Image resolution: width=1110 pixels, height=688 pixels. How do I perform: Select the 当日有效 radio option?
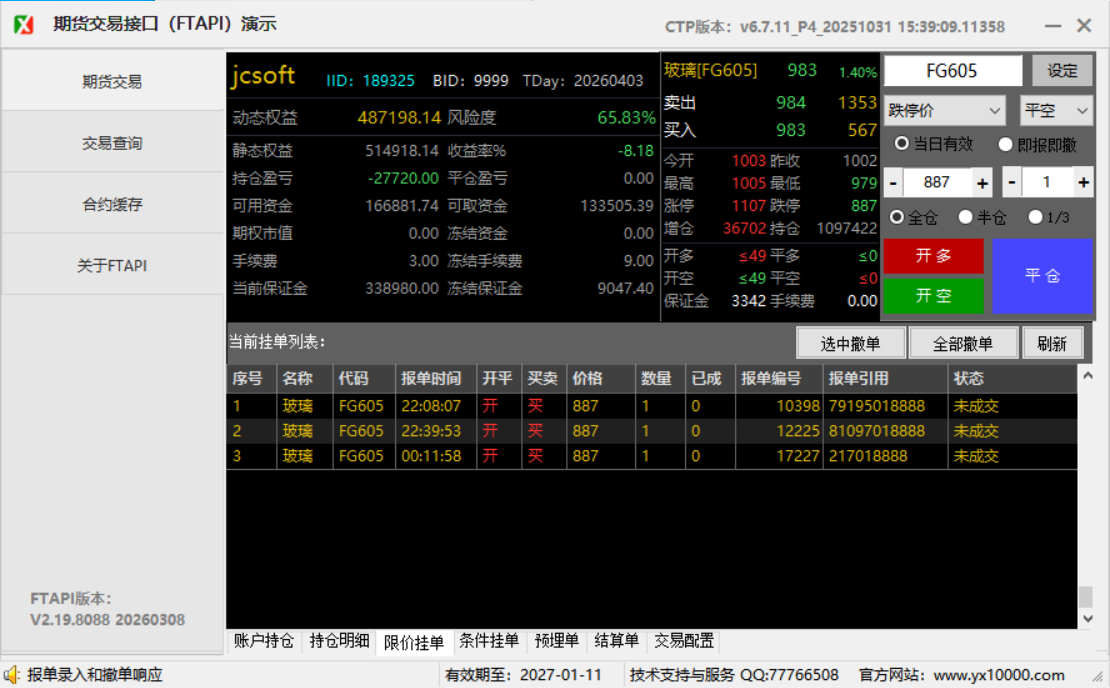(902, 144)
